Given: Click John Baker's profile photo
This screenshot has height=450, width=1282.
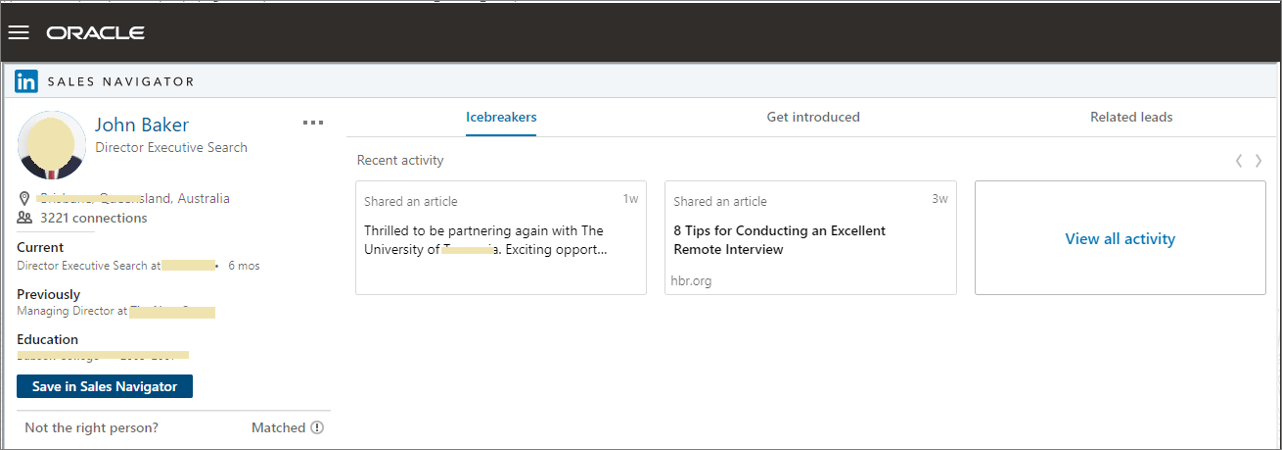Looking at the screenshot, I should pyautogui.click(x=52, y=145).
